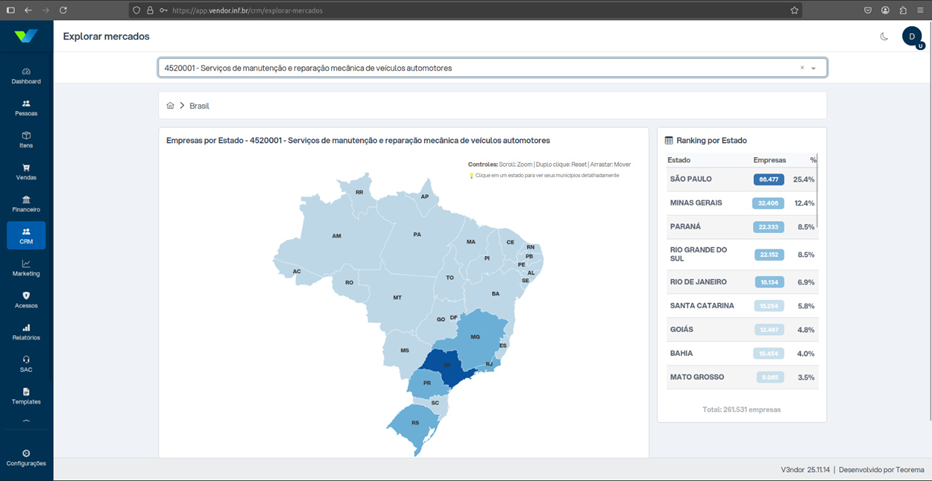The width and height of the screenshot is (932, 481).
Task: Toggle dark mode moon icon
Action: click(884, 37)
